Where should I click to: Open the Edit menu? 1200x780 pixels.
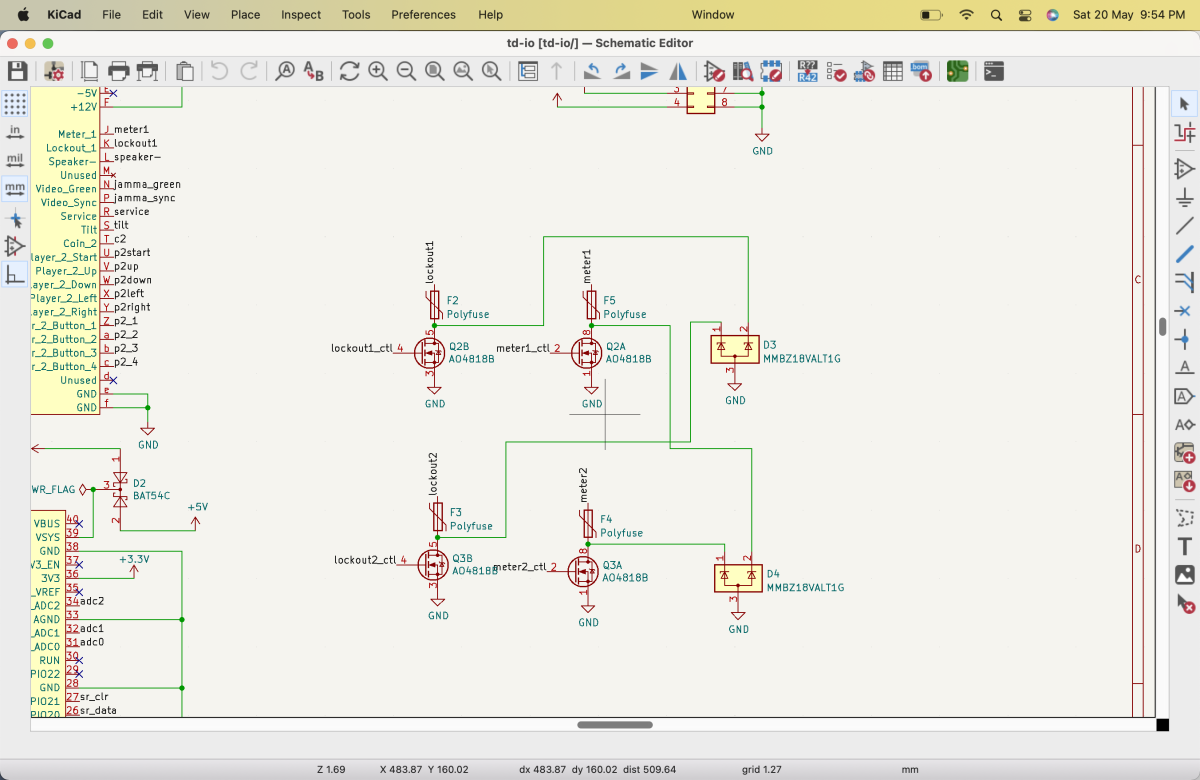click(x=152, y=15)
